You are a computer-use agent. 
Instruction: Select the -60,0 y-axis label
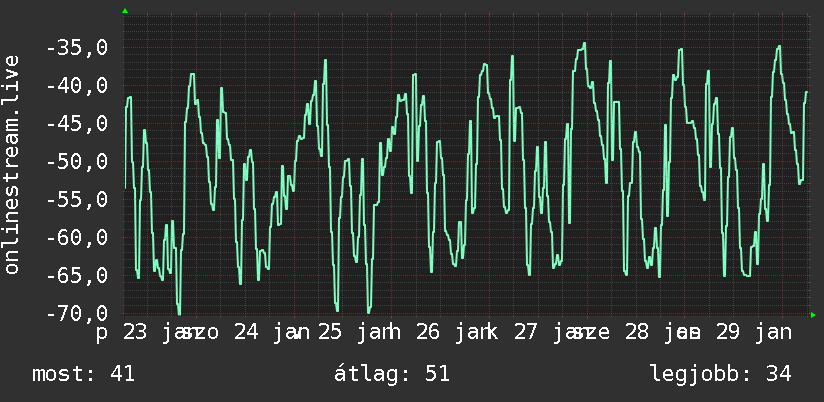(x=77, y=238)
